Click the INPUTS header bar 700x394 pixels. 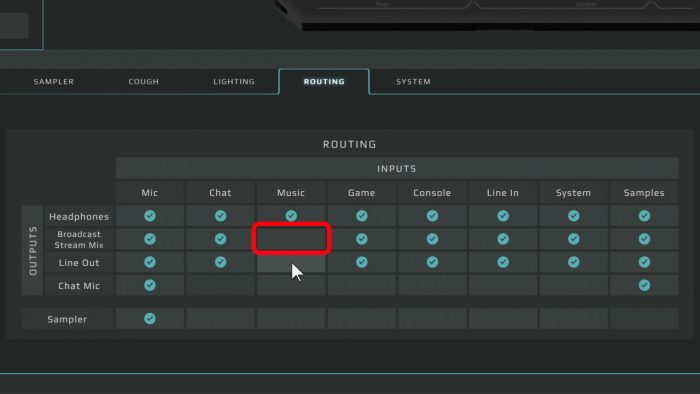[x=397, y=169]
